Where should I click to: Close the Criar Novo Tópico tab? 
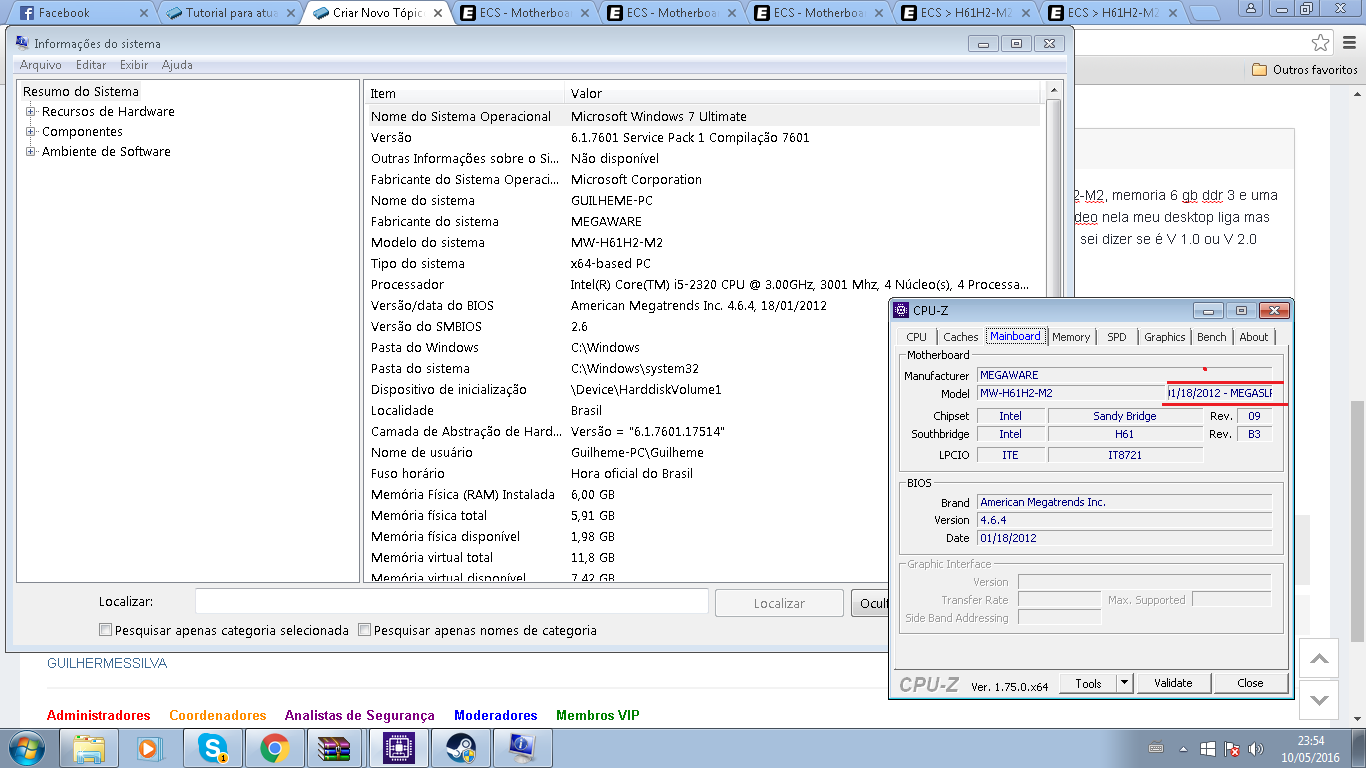(x=437, y=13)
